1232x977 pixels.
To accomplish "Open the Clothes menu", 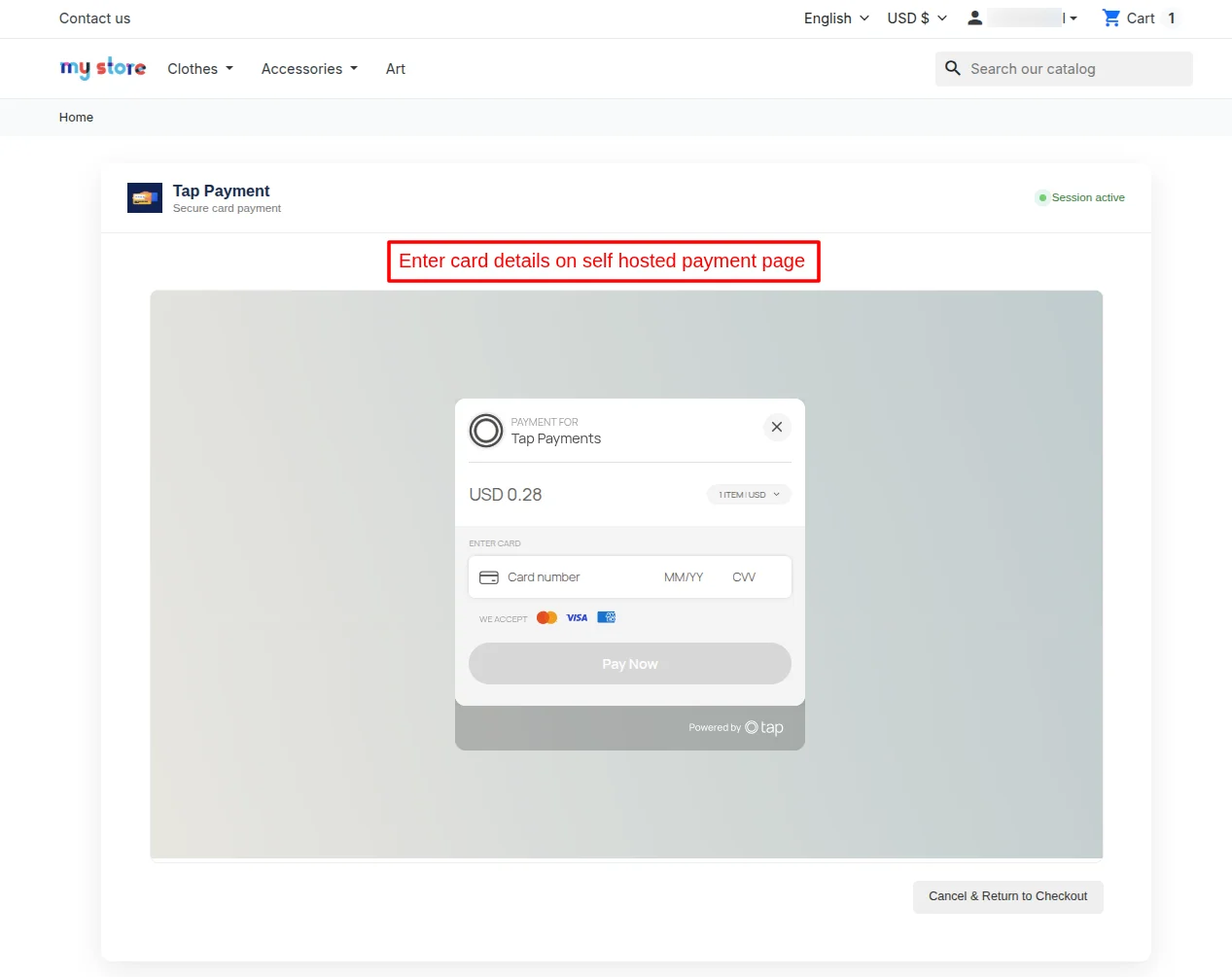I will point(200,69).
